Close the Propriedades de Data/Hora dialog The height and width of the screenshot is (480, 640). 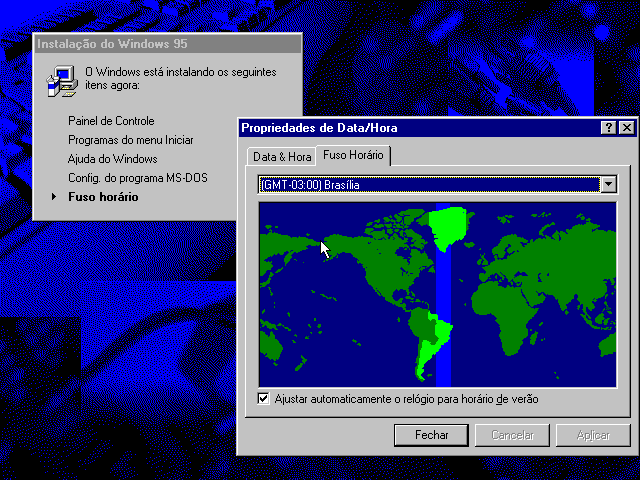tap(627, 128)
